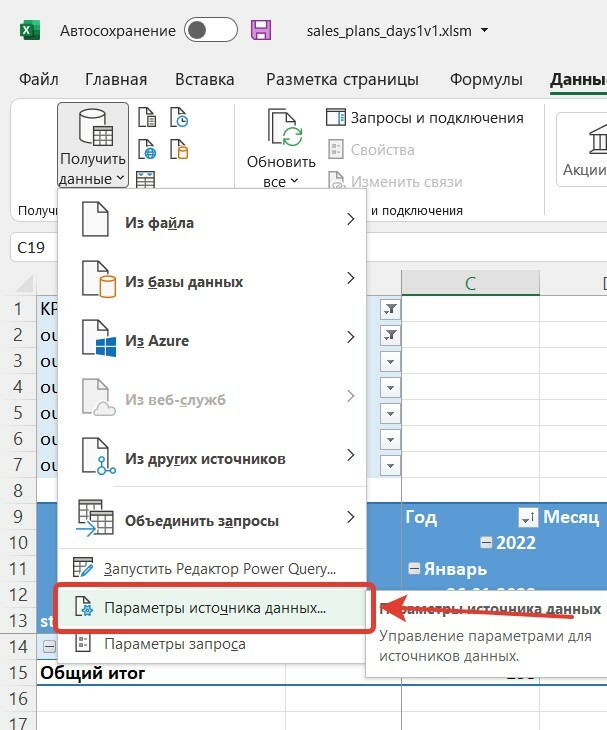Collapse the Получить данные dropdown button
Screen dimensions: 607x730
point(93,145)
